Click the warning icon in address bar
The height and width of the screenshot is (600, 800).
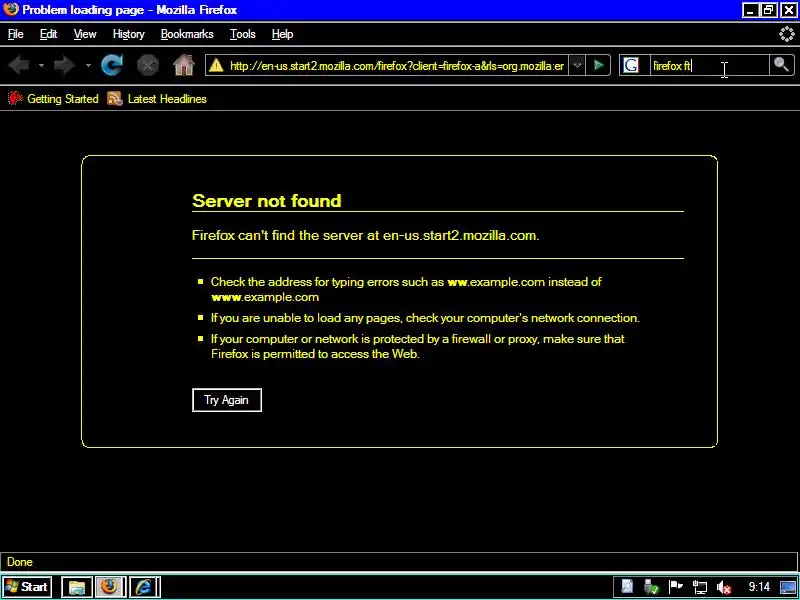click(x=216, y=65)
